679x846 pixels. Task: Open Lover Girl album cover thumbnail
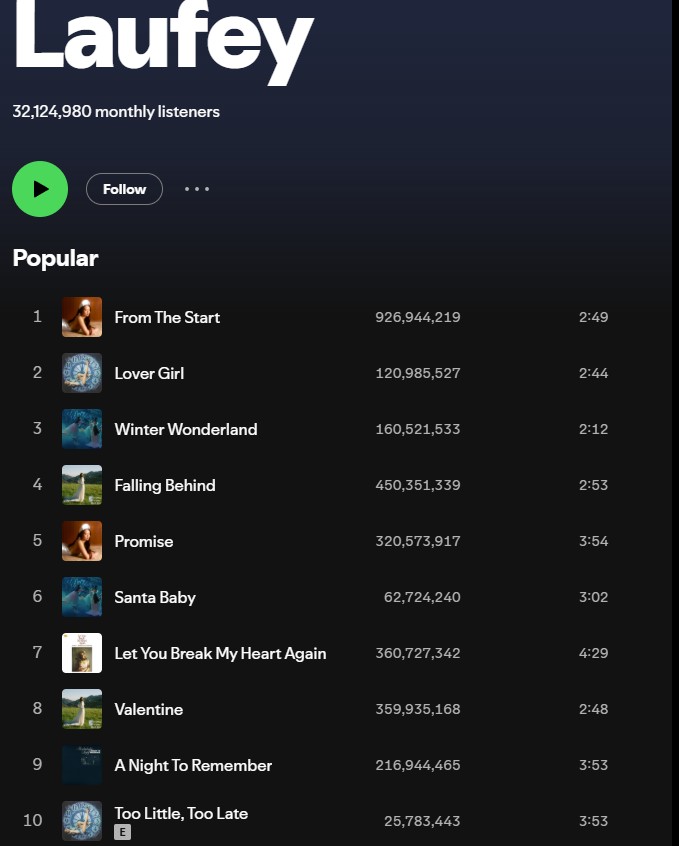(x=82, y=373)
